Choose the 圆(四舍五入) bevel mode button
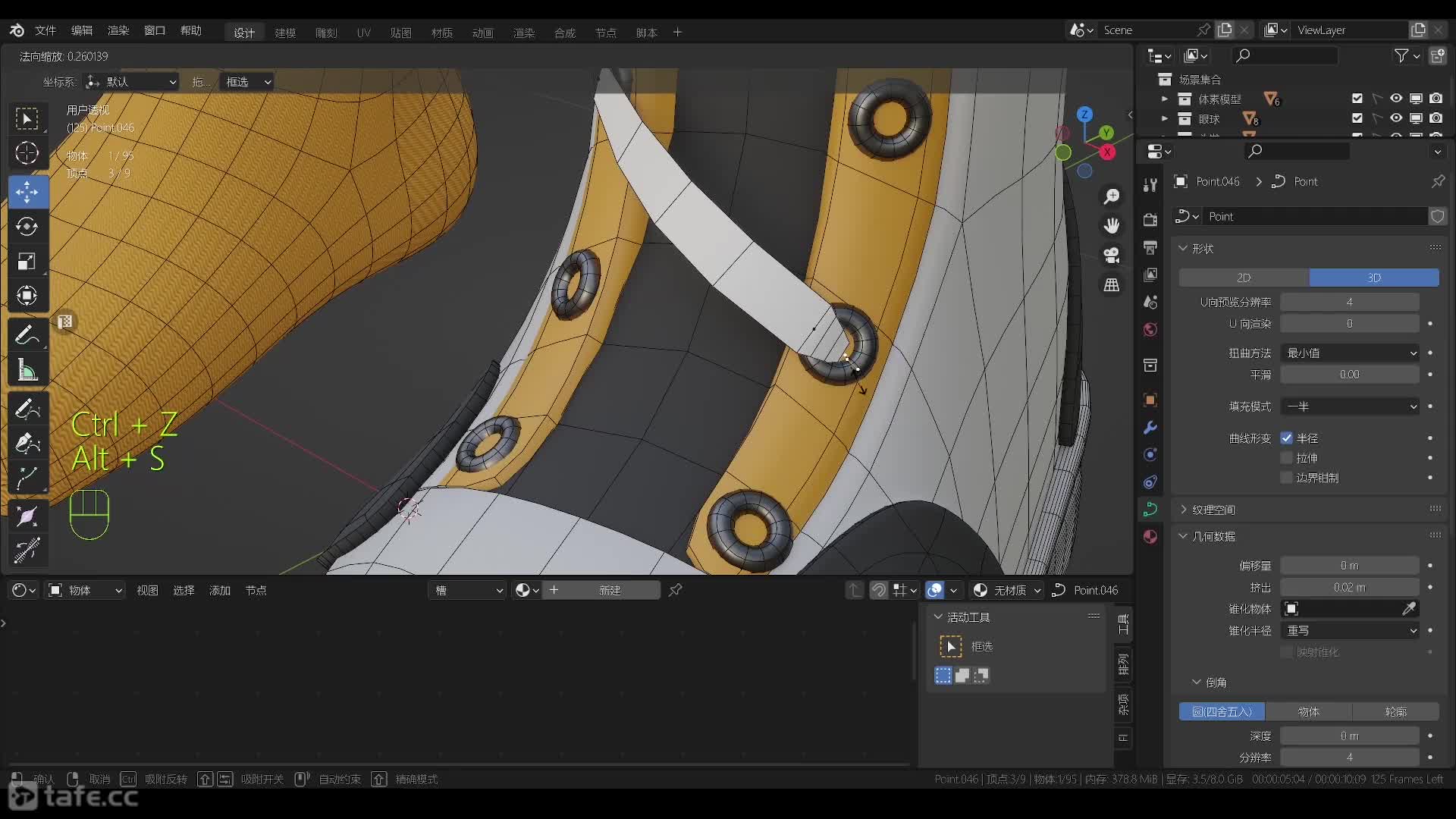This screenshot has height=819, width=1456. (x=1222, y=711)
